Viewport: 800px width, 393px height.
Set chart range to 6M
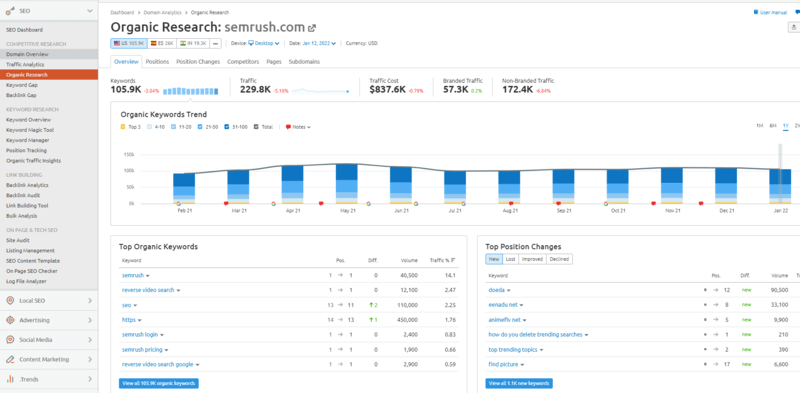tap(772, 126)
